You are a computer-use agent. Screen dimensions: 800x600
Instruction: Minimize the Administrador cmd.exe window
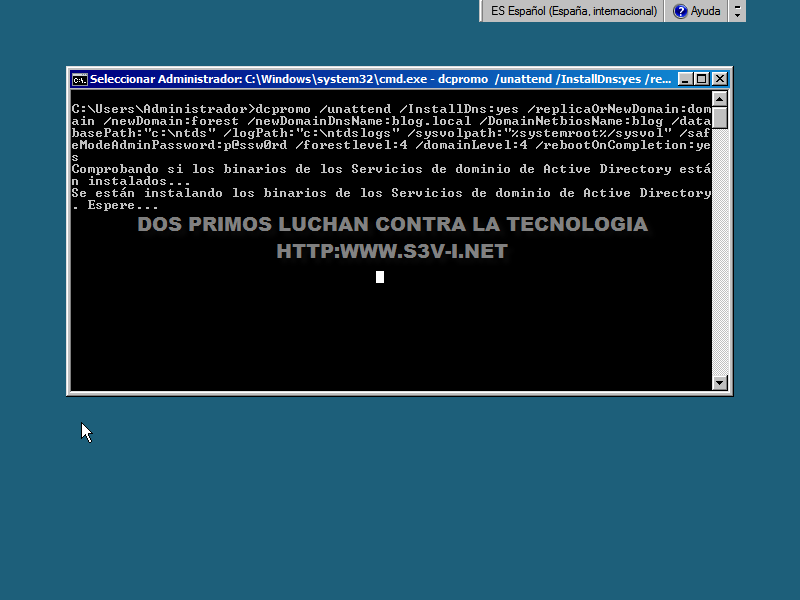[x=685, y=79]
